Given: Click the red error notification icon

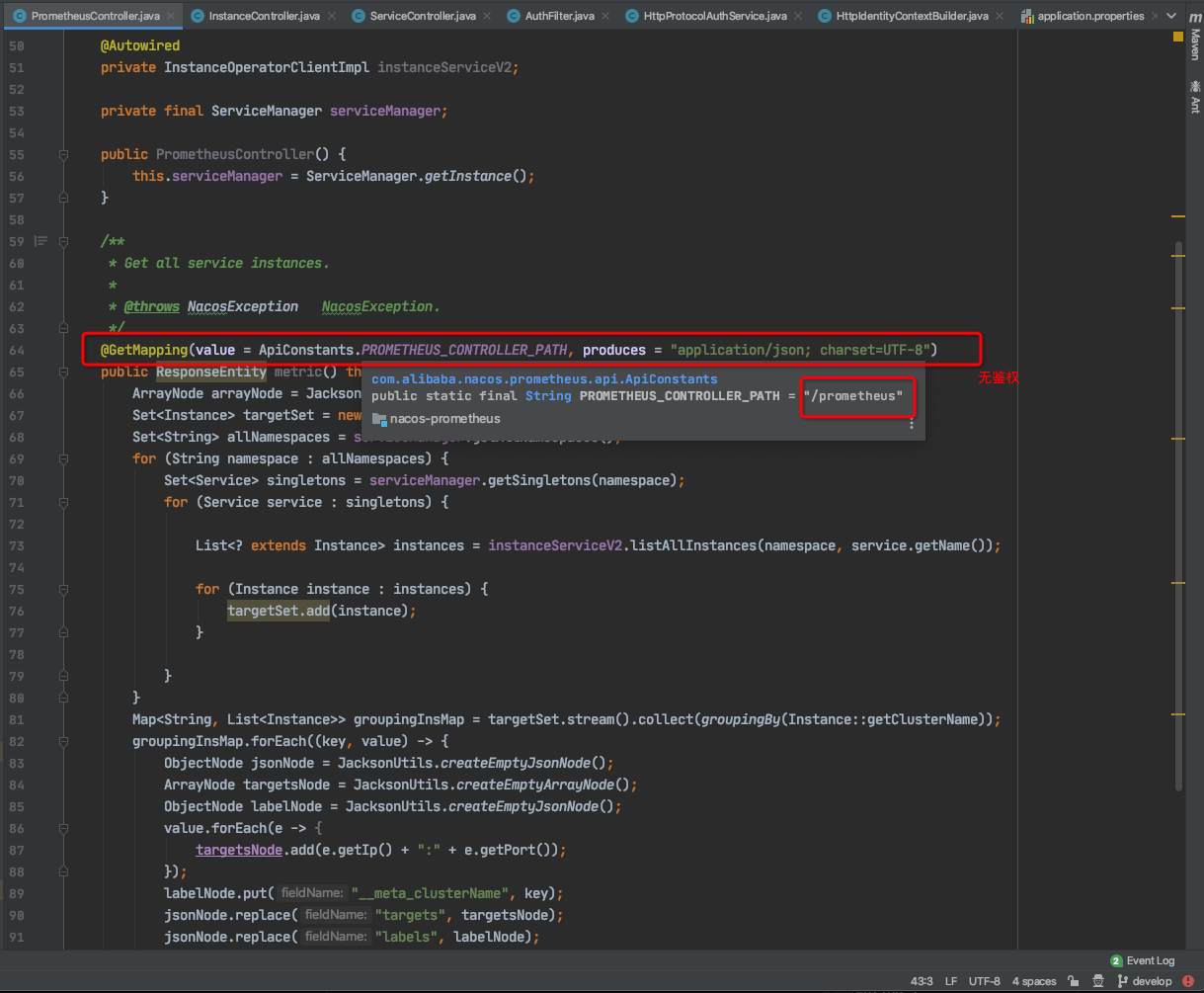Looking at the screenshot, I should (1190, 981).
